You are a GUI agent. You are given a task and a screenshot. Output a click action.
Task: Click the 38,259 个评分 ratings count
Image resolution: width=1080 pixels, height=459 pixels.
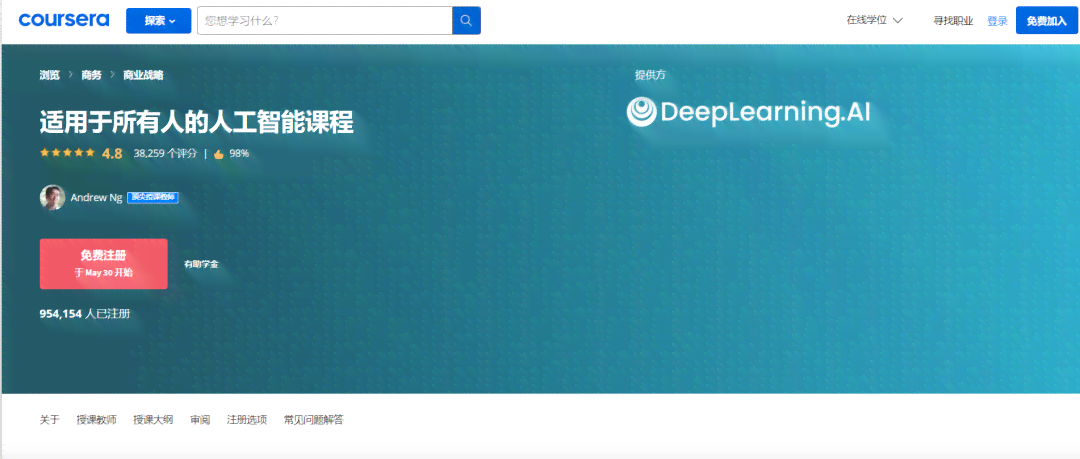(165, 154)
